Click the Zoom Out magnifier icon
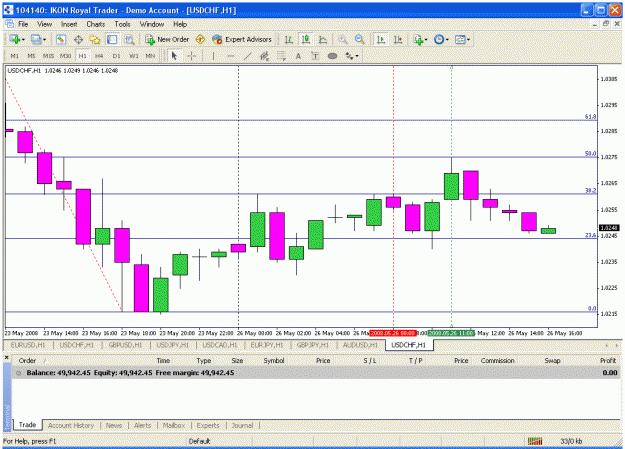Viewport: 625px width, 449px height. [x=360, y=39]
